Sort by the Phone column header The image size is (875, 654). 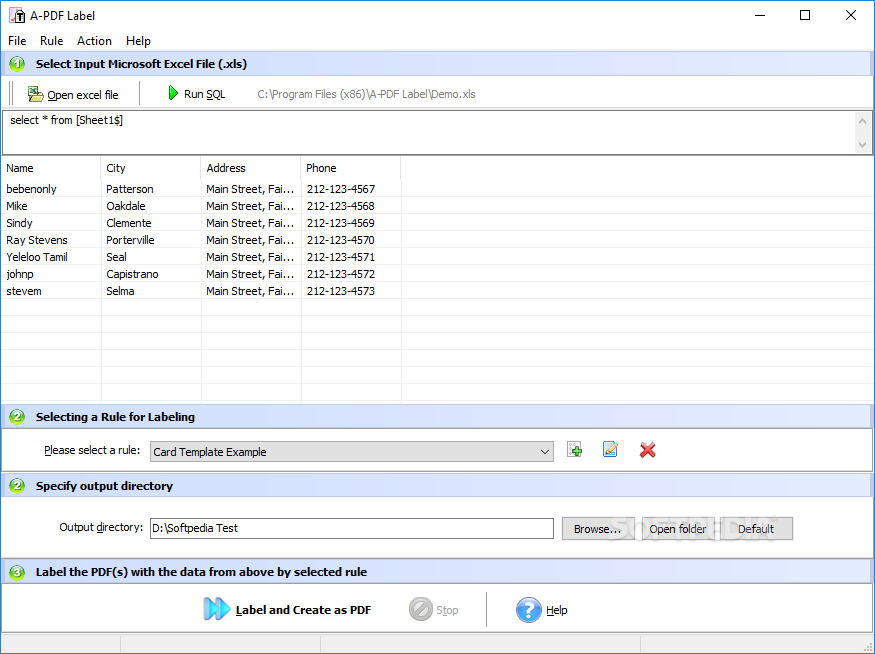tap(350, 168)
